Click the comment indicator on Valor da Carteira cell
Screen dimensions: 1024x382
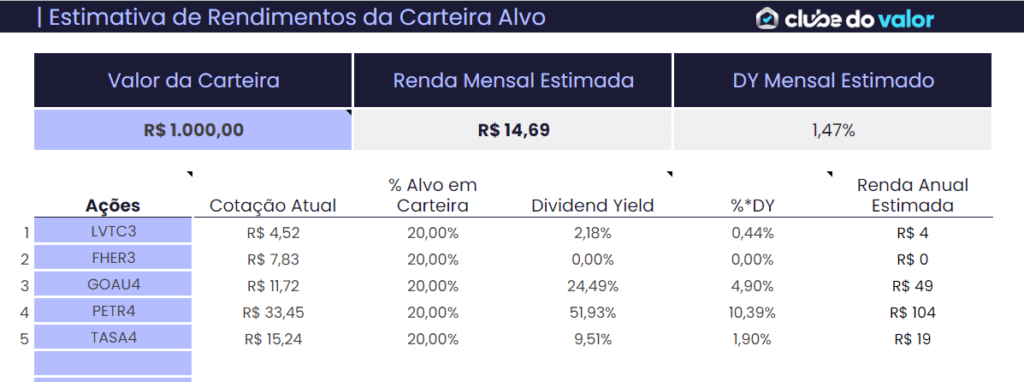348,113
